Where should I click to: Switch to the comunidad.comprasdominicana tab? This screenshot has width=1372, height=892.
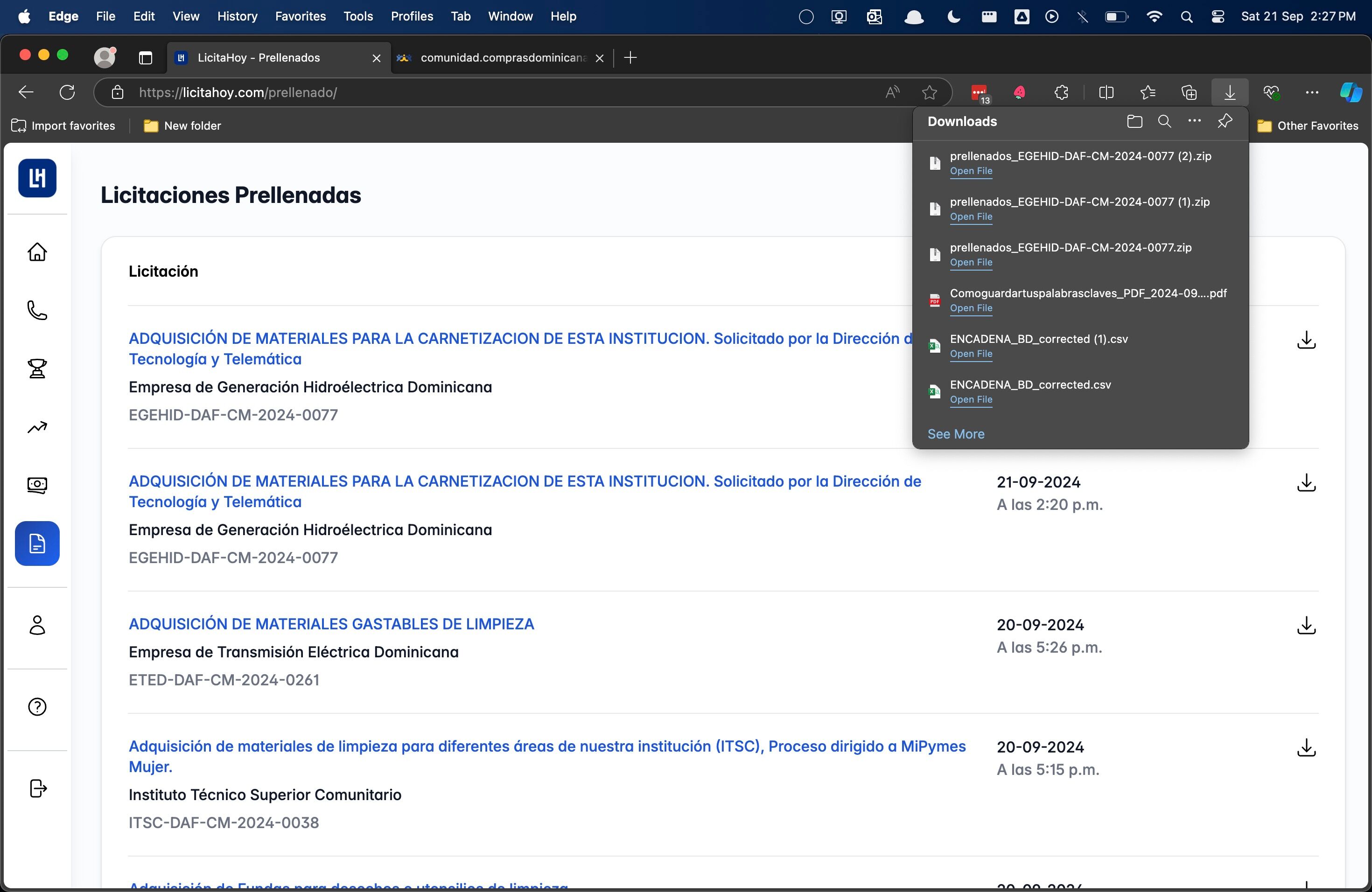(x=496, y=58)
